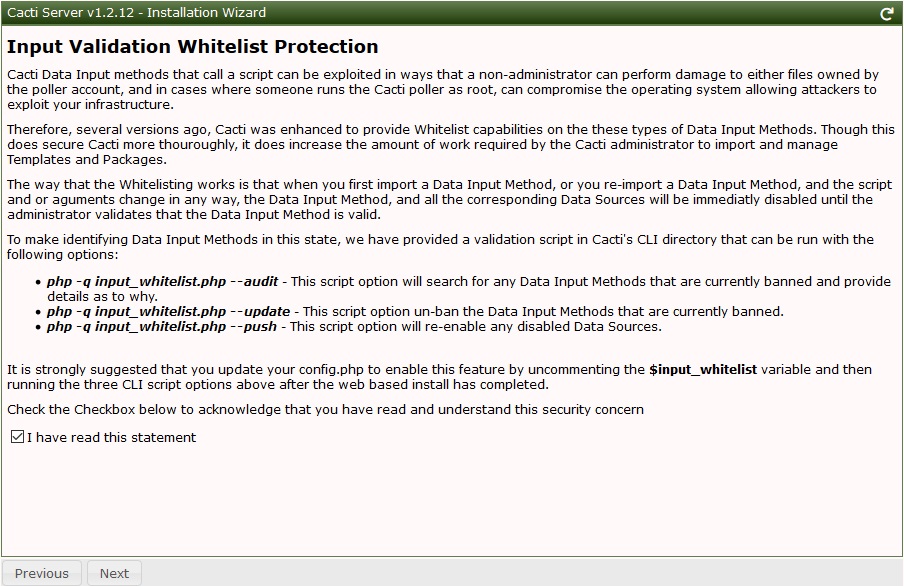Click the 'Input Validation Whitelist Protection' heading
This screenshot has height=586, width=904.
pos(193,46)
